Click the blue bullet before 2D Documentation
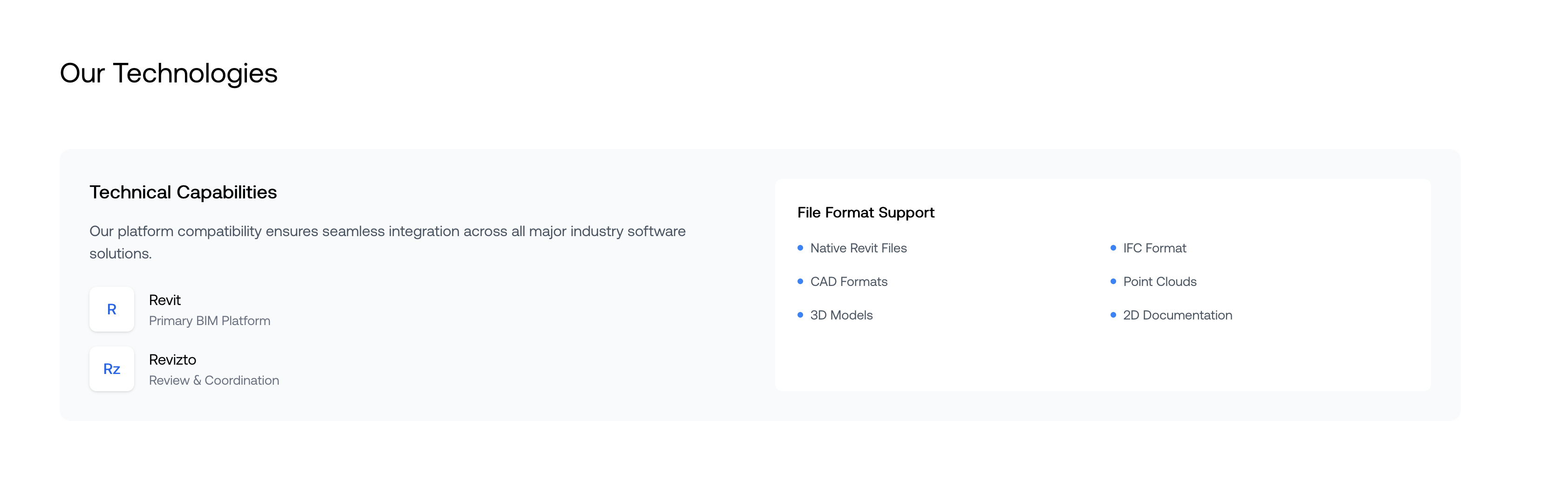Screen dimensions: 1568x489 pyautogui.click(x=1113, y=315)
